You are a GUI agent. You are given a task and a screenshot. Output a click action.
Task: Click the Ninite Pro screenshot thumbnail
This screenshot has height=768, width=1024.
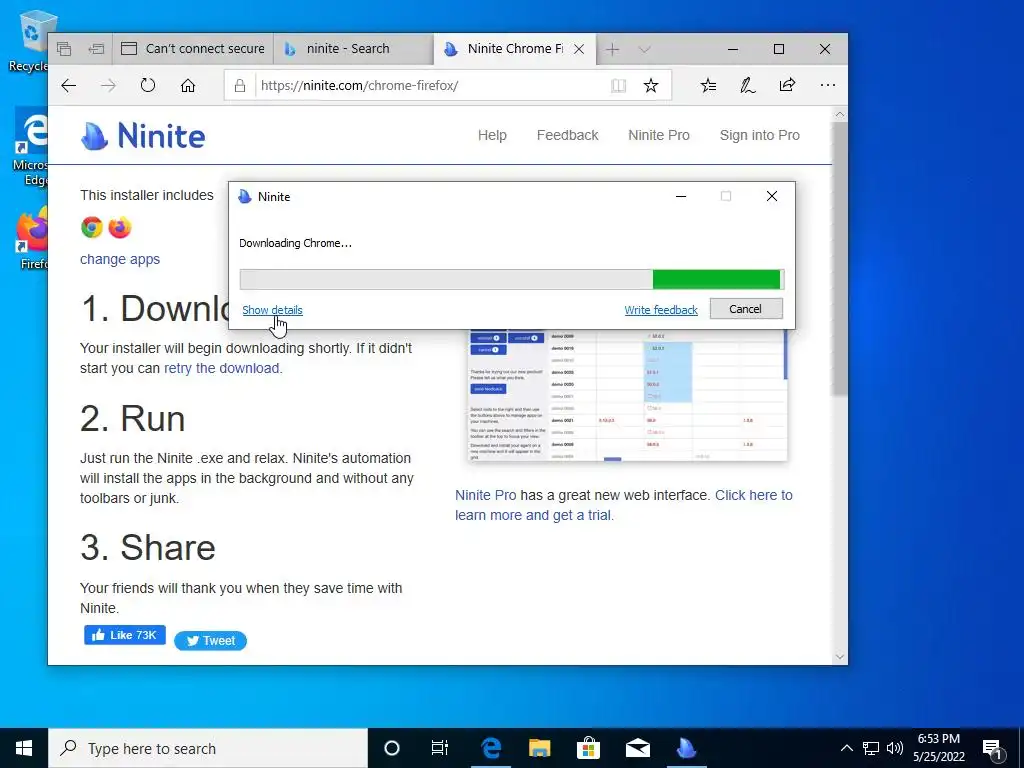(x=628, y=396)
